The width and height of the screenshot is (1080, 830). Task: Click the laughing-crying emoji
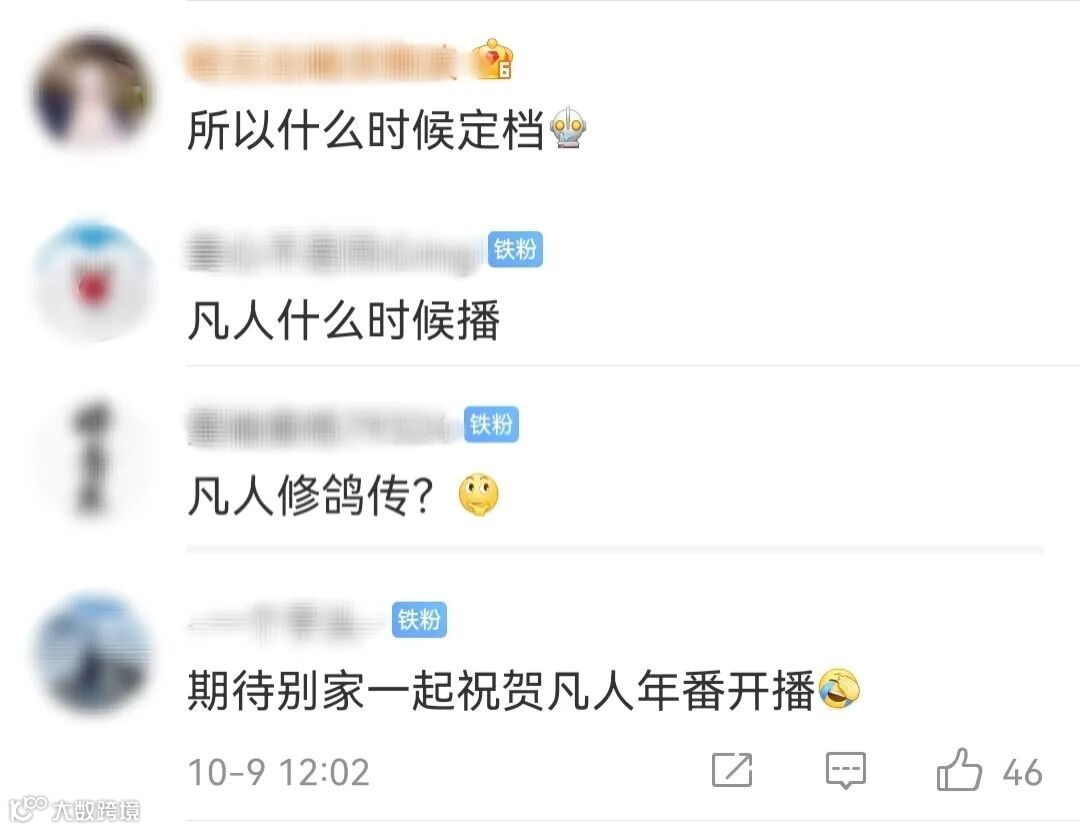[x=840, y=689]
